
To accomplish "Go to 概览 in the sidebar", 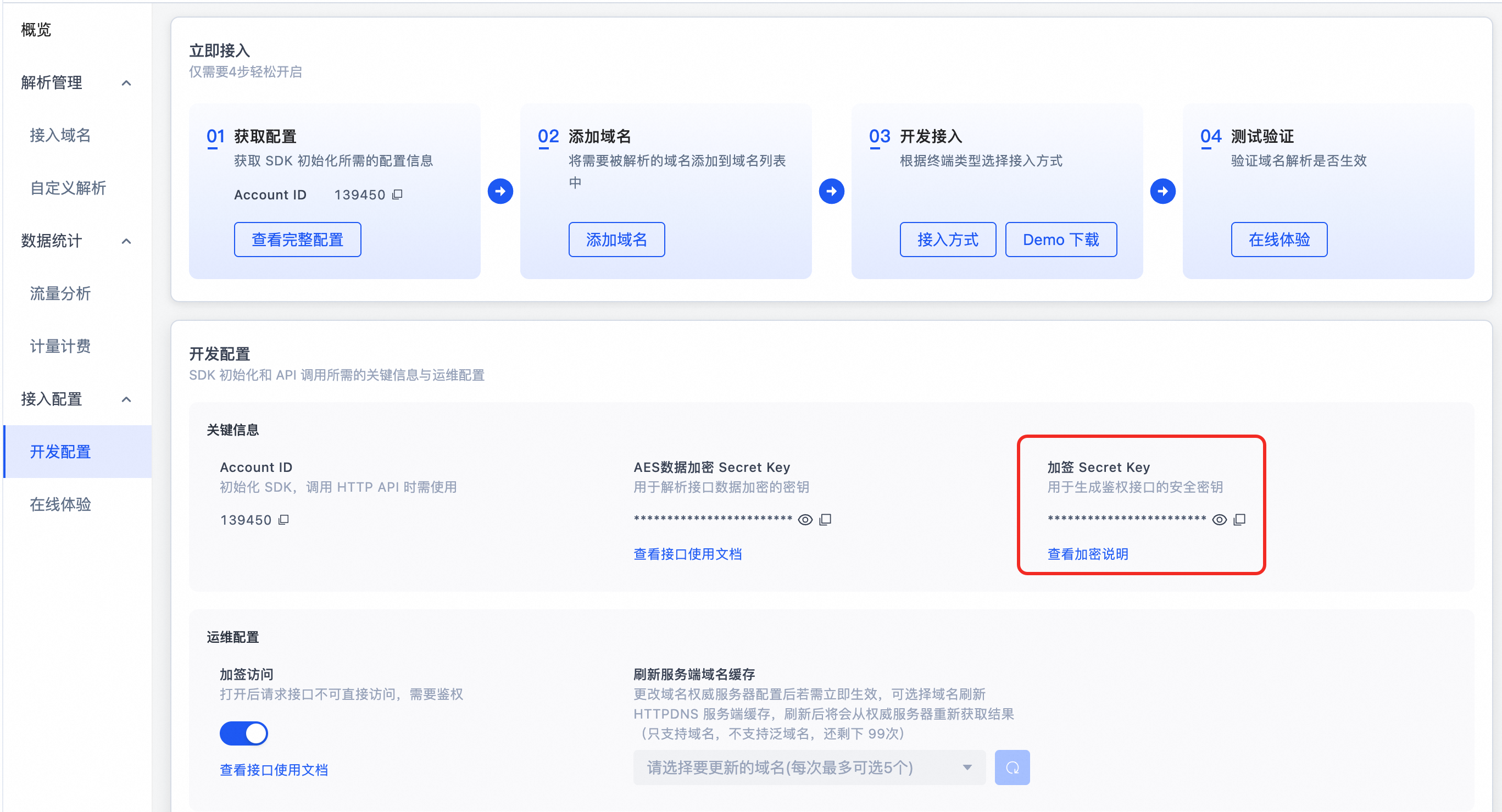I will click(x=36, y=30).
